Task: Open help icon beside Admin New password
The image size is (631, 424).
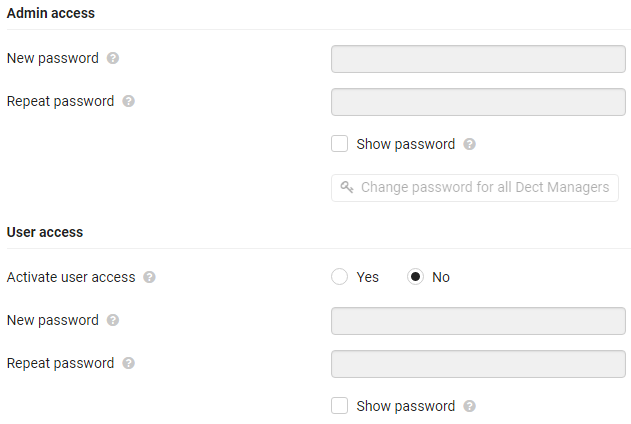Action: [113, 58]
